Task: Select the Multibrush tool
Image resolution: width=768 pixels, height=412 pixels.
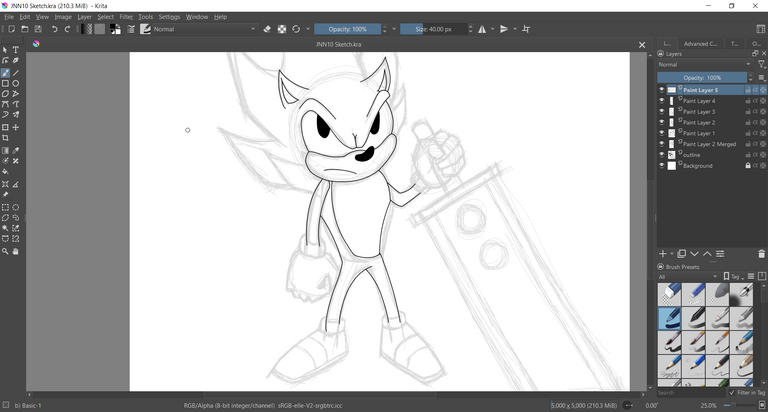Action: click(x=16, y=115)
